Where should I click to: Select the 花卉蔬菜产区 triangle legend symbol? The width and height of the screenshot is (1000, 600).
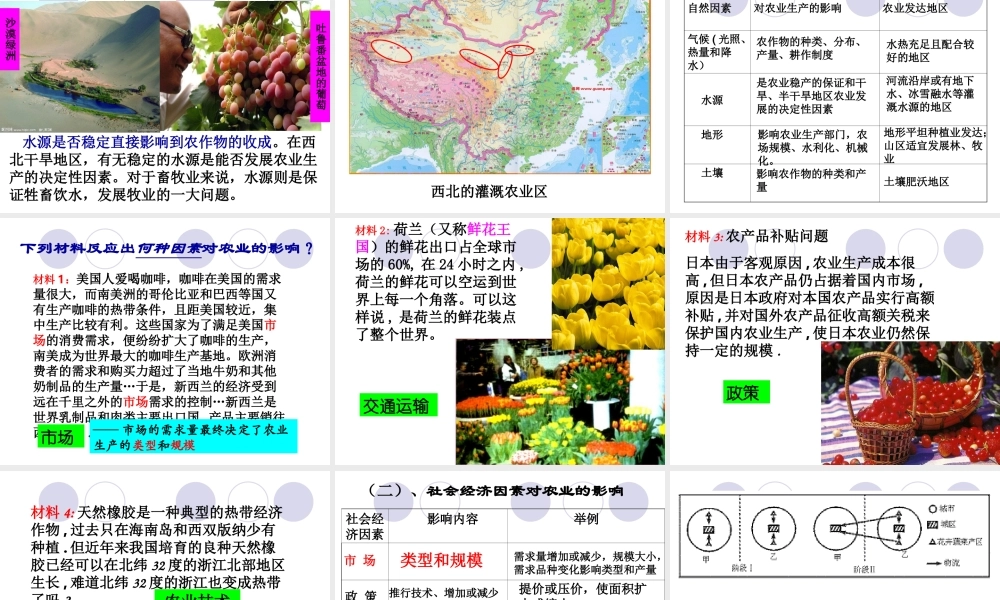tap(932, 541)
